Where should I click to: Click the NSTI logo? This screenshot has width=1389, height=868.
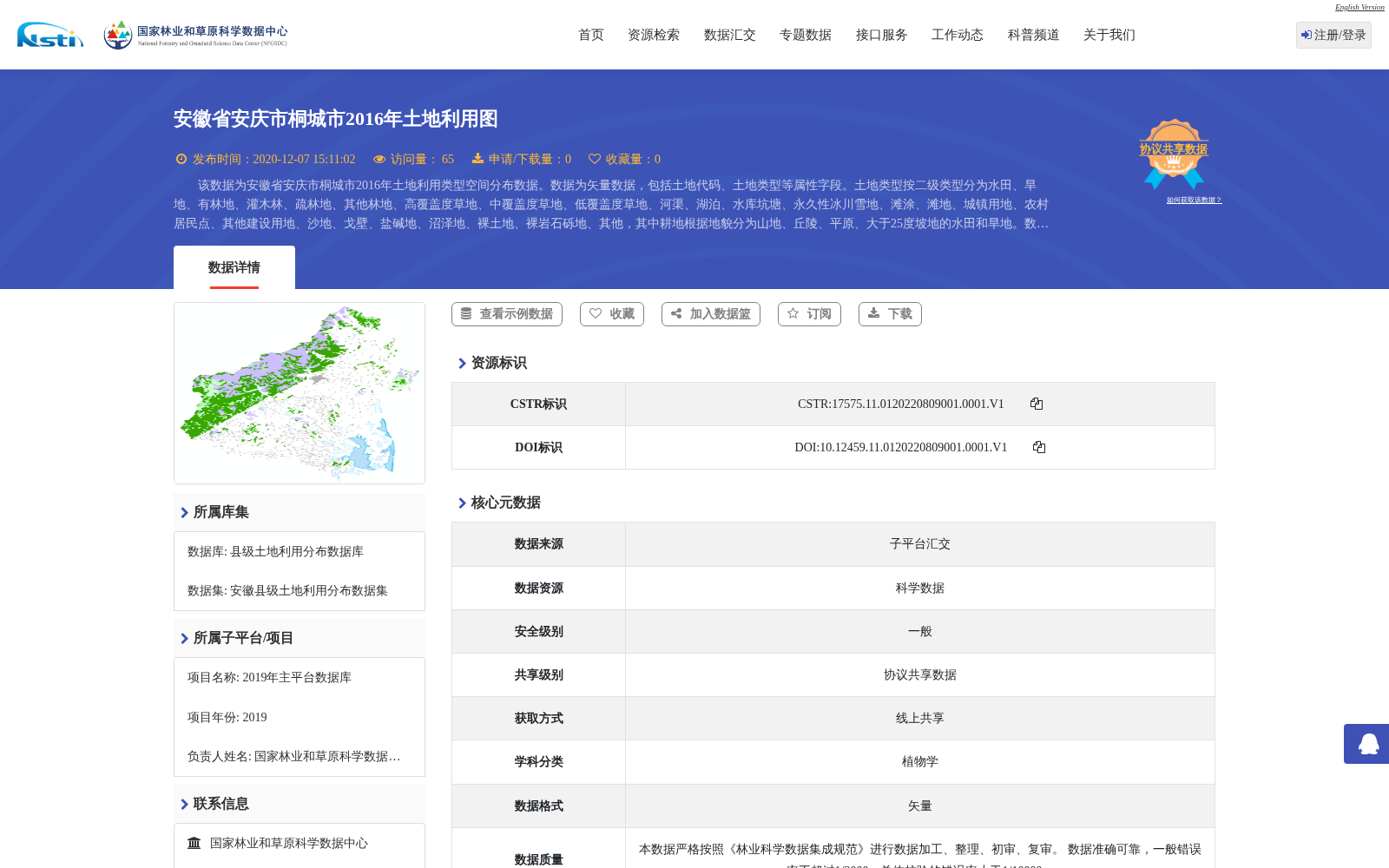[x=50, y=35]
